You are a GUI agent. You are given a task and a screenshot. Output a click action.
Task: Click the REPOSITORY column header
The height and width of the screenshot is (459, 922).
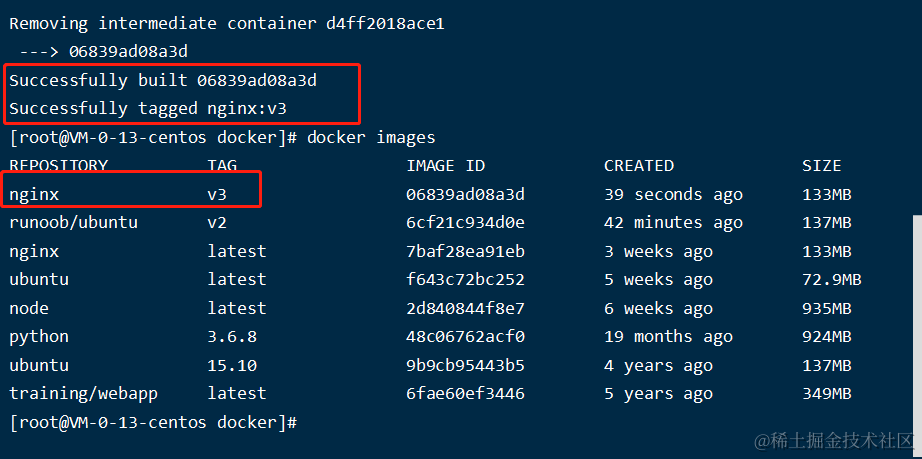58,165
